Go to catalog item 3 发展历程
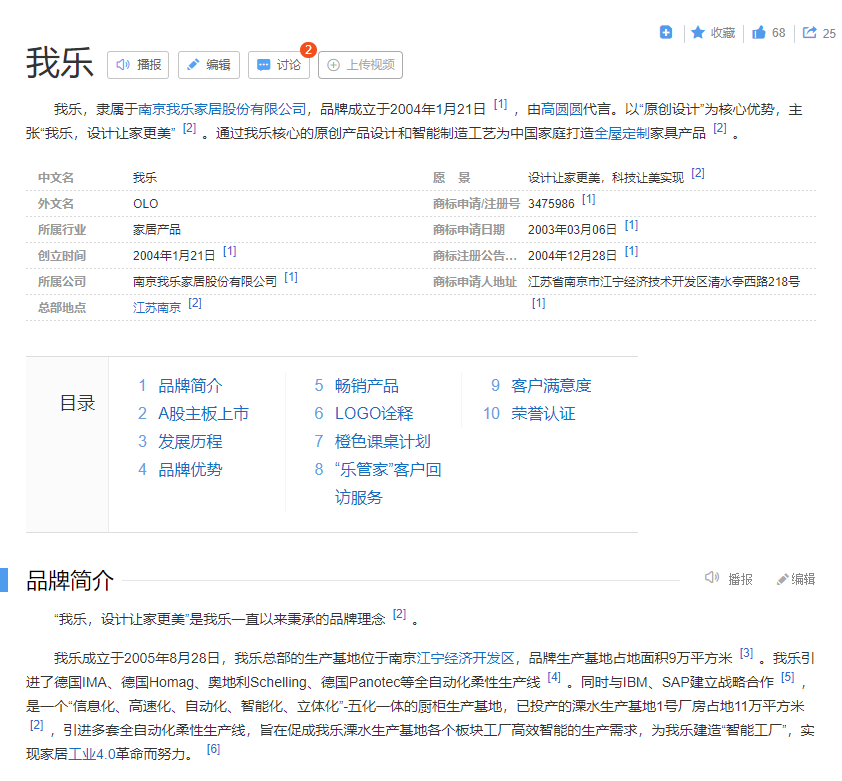842x781 pixels. pos(190,442)
